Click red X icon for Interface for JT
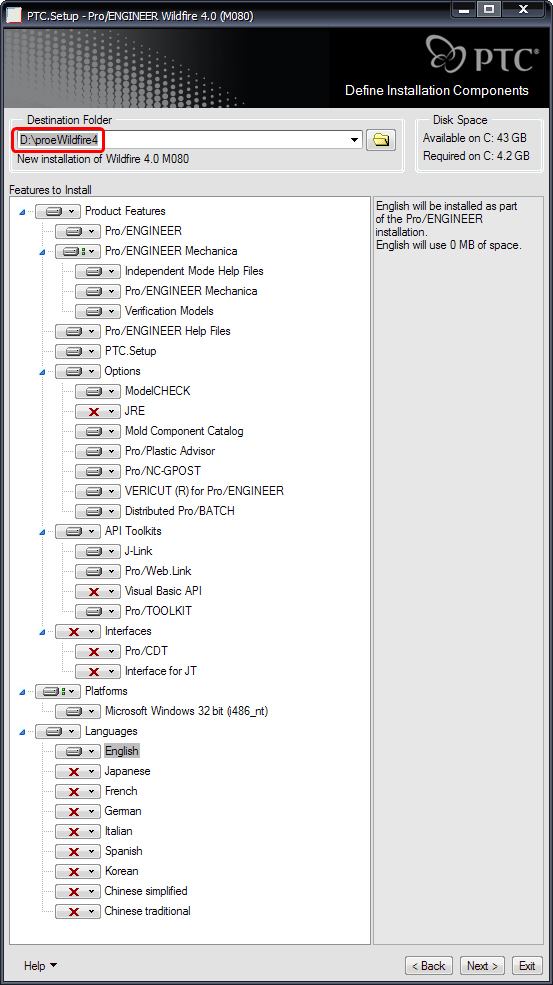Screen dimensions: 553x985 (x=93, y=672)
